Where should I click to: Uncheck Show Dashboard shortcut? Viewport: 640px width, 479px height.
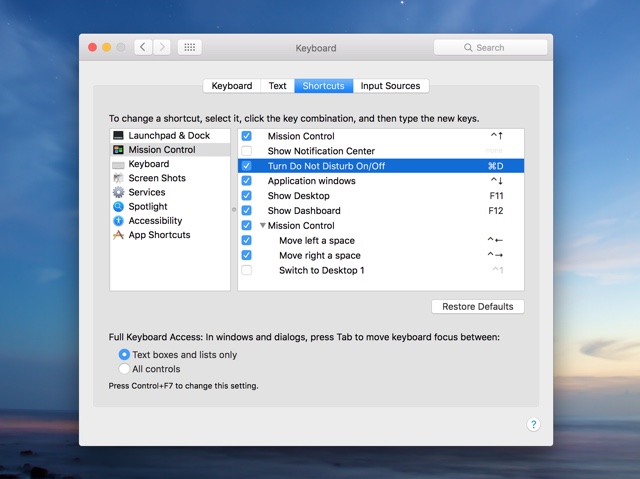(247, 211)
